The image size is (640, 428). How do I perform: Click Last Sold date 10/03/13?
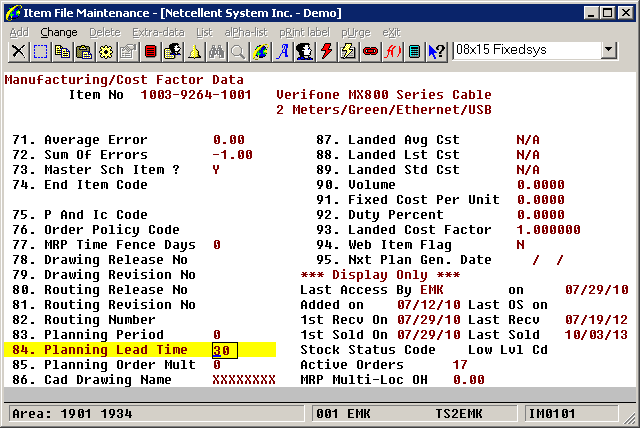(596, 335)
